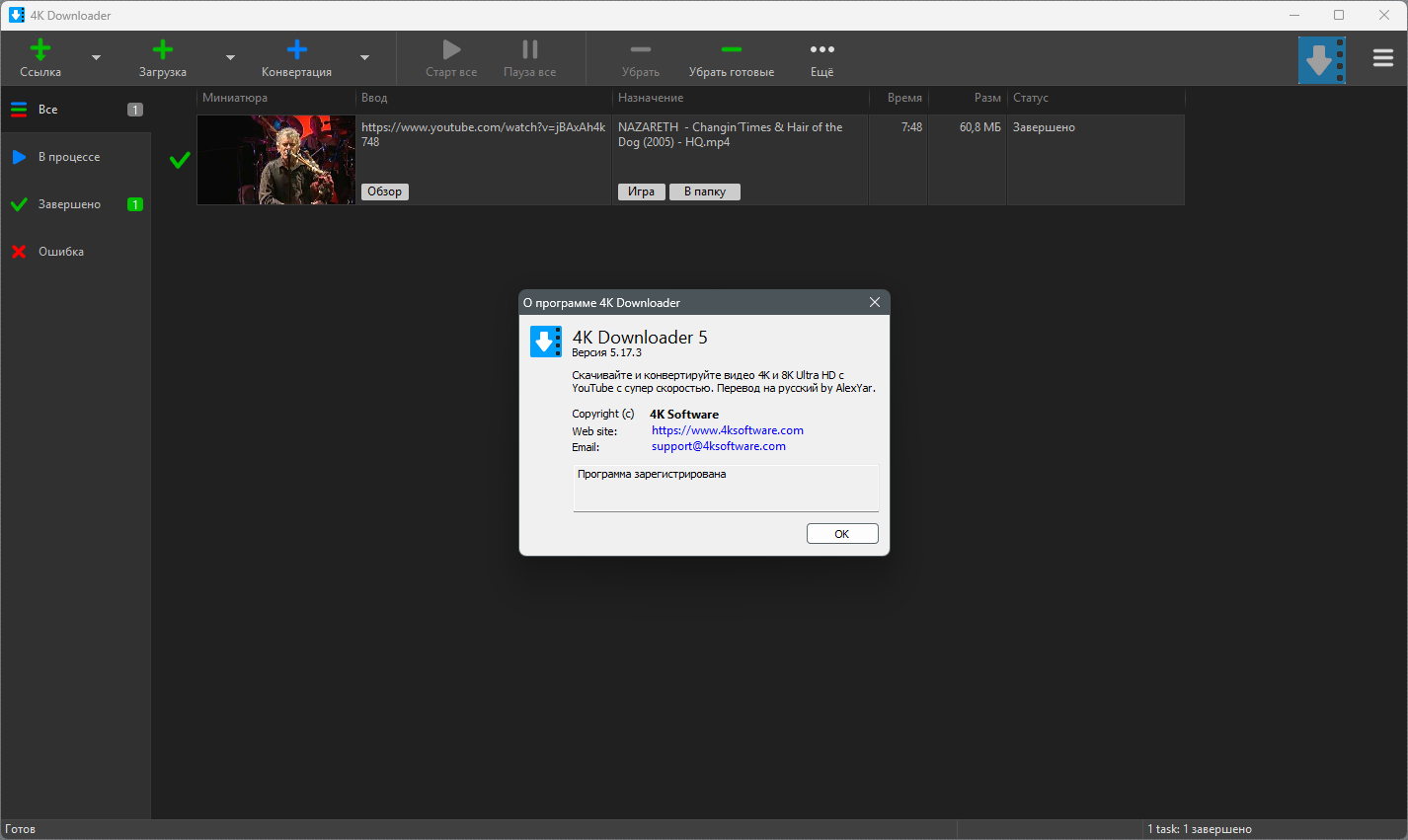Image resolution: width=1408 pixels, height=840 pixels.
Task: Click the green checkmark beside the download row
Action: pos(180,160)
